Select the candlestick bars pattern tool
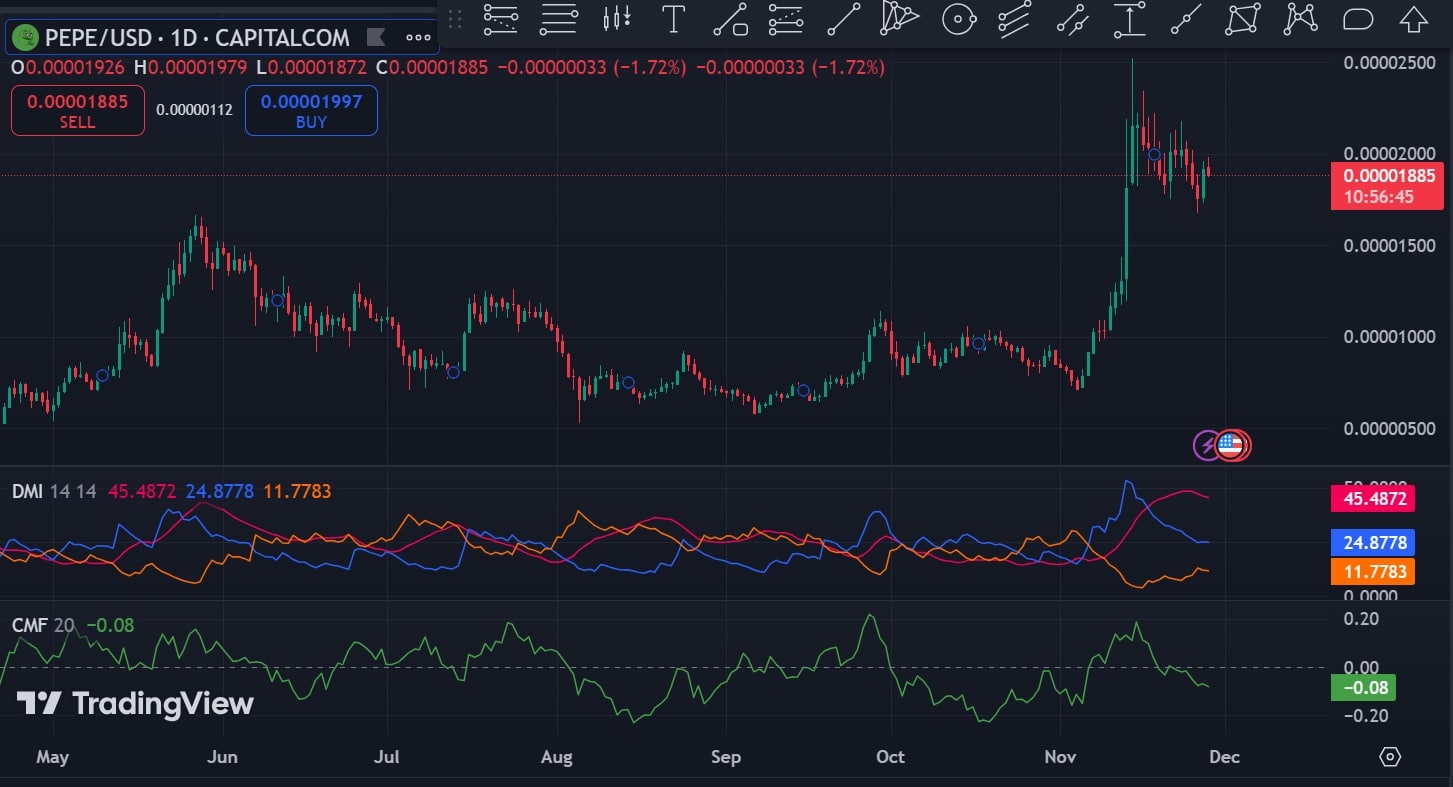Screen dimensions: 1453x787 617,18
